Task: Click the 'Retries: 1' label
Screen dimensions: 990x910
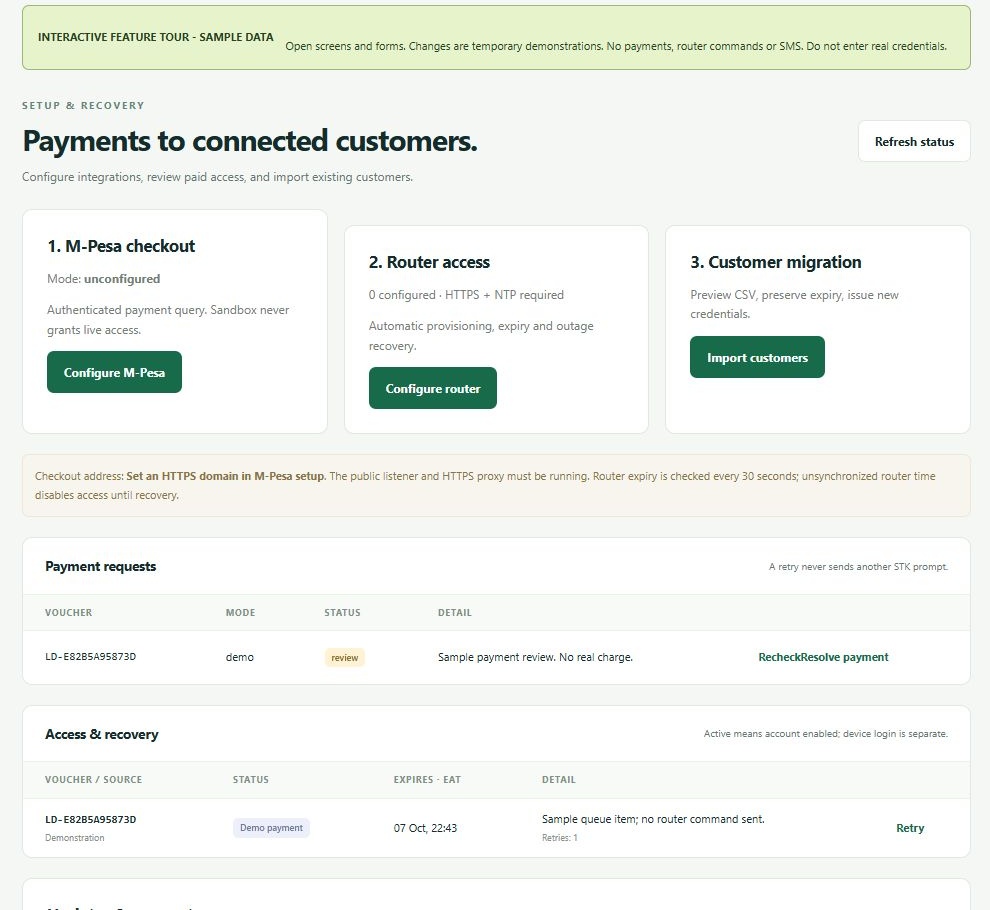Action: (x=559, y=838)
